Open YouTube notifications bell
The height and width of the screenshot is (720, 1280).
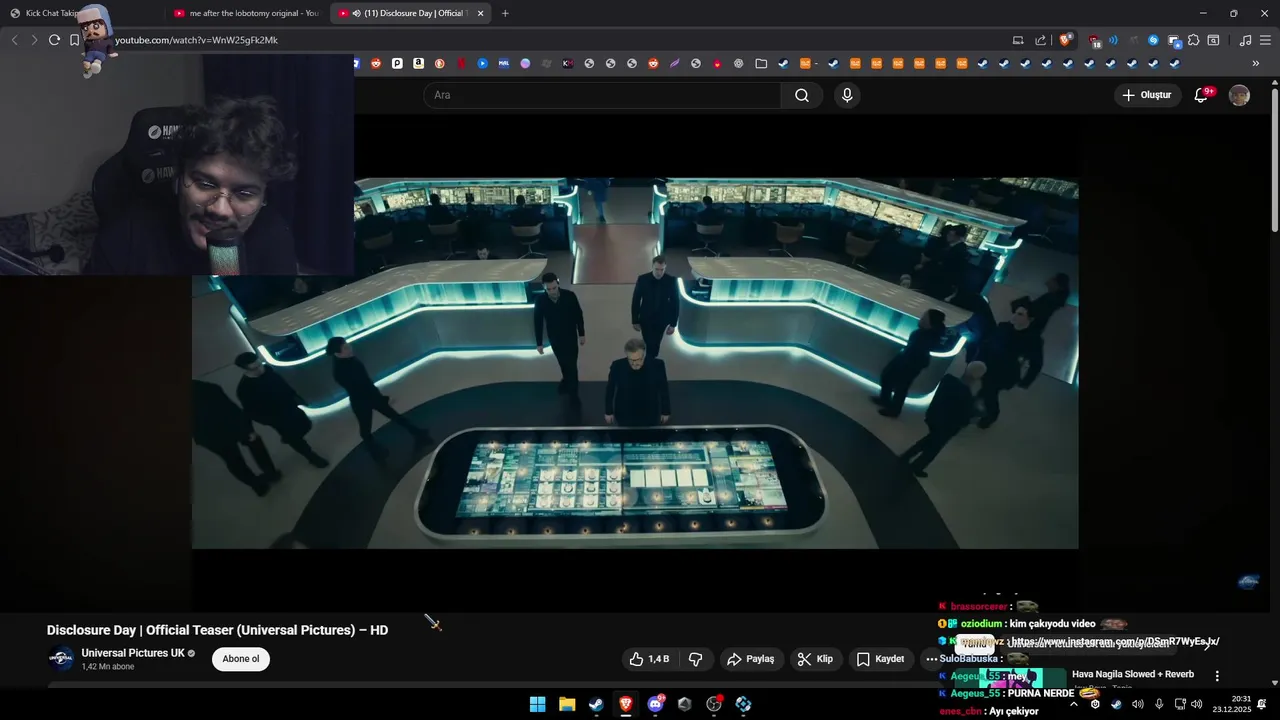[1201, 95]
